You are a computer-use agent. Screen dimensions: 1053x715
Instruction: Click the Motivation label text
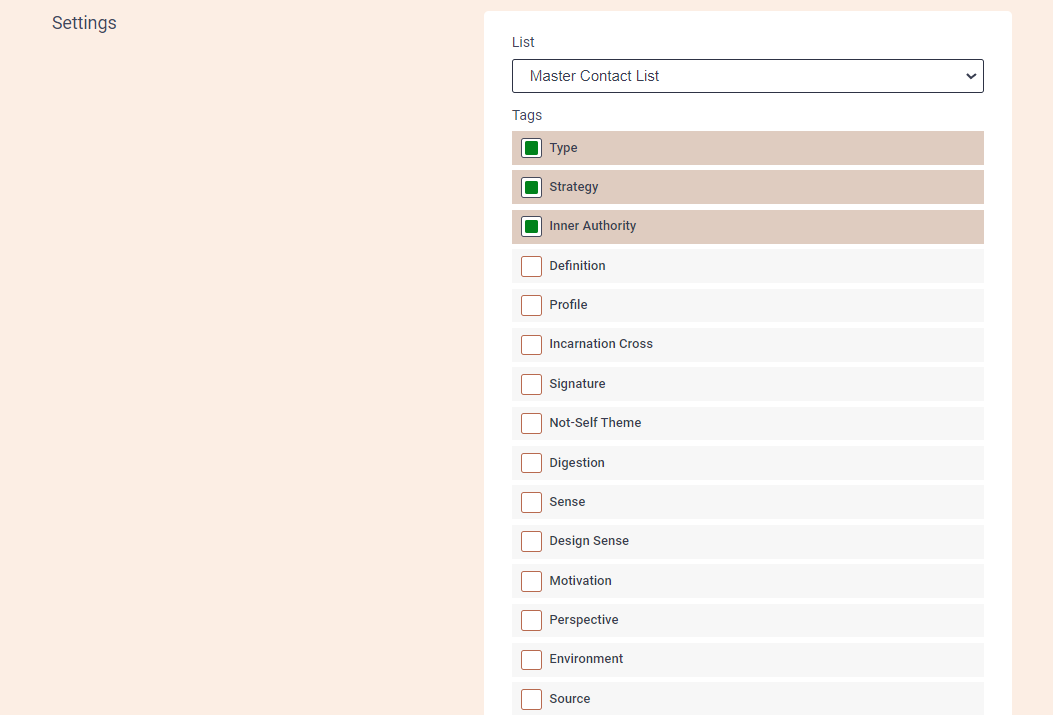coord(580,581)
